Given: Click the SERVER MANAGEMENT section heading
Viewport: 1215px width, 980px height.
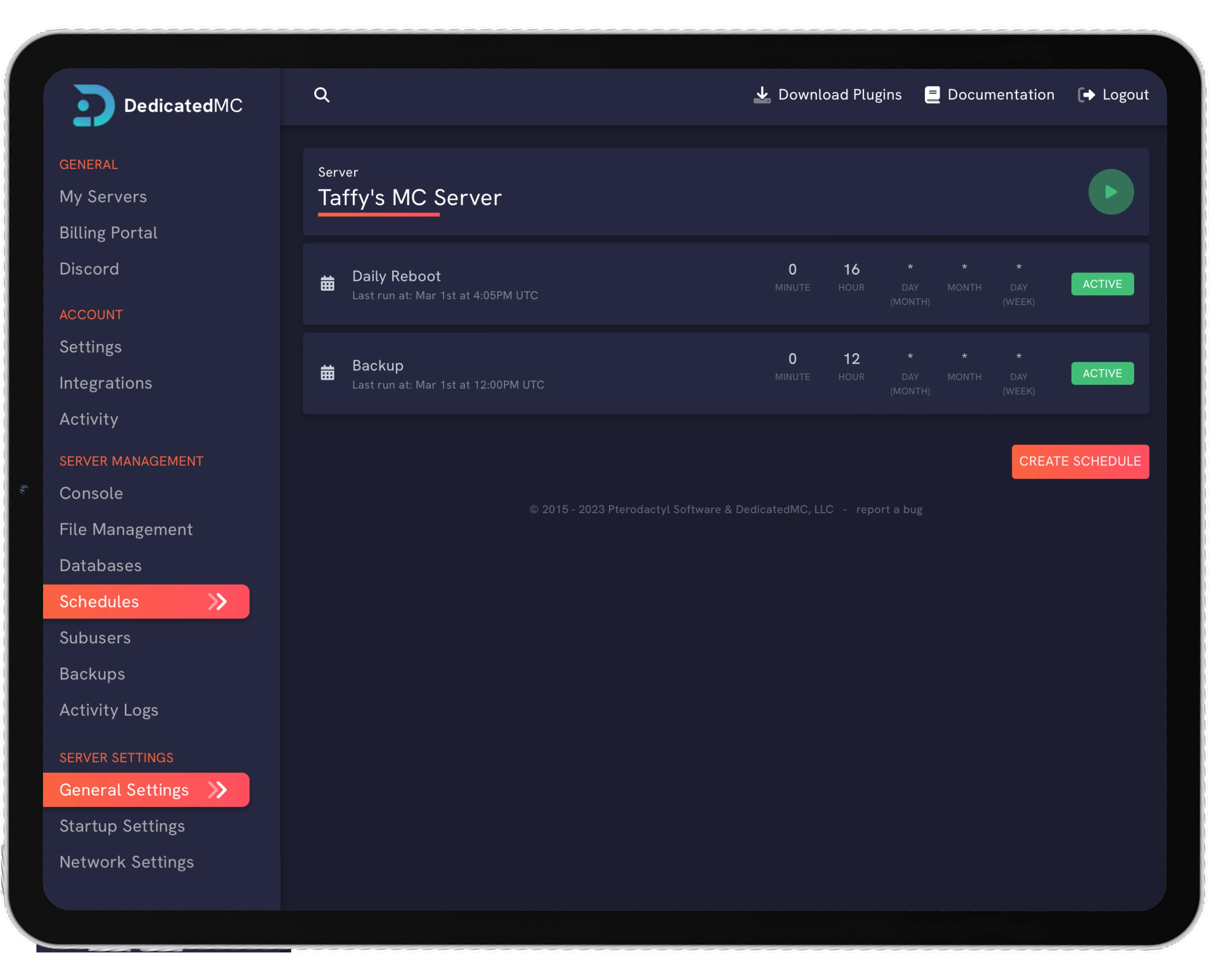Looking at the screenshot, I should coord(131,461).
